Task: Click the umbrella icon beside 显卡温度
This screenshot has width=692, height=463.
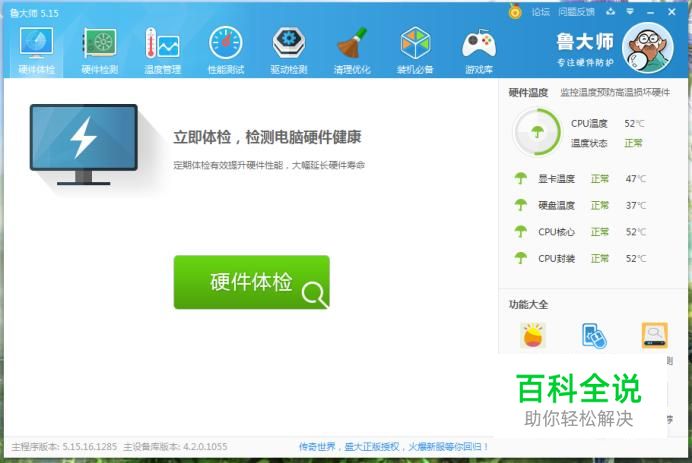Action: 521,178
